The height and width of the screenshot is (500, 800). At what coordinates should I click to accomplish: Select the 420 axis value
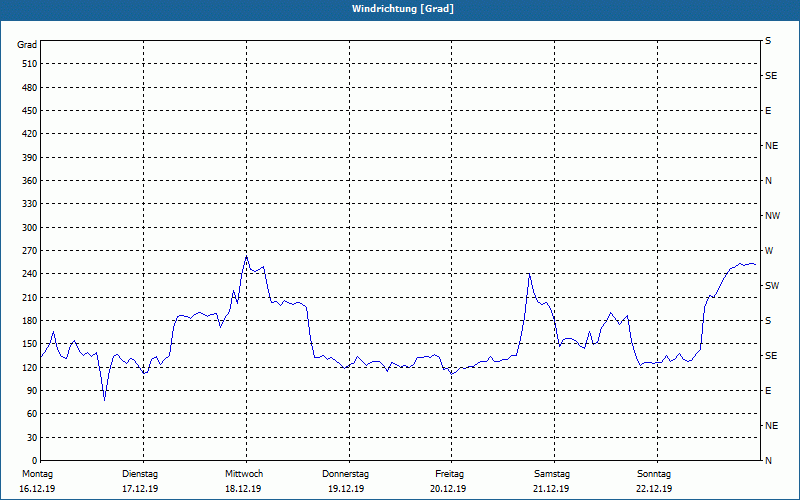coord(30,134)
